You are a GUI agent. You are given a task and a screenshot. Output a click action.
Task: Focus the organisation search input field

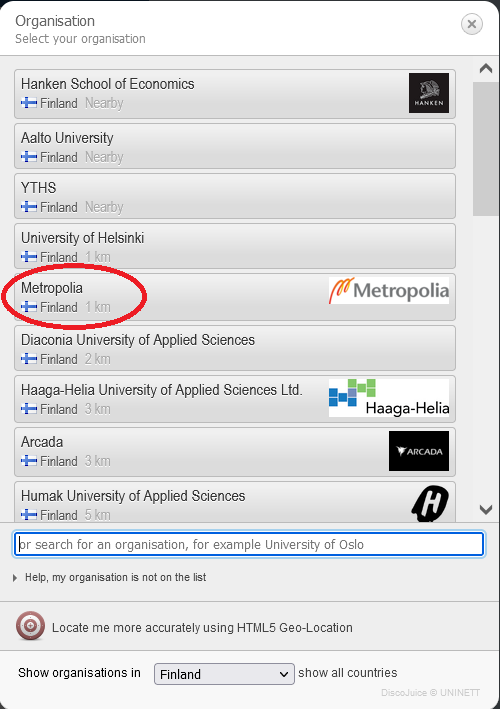pos(249,544)
